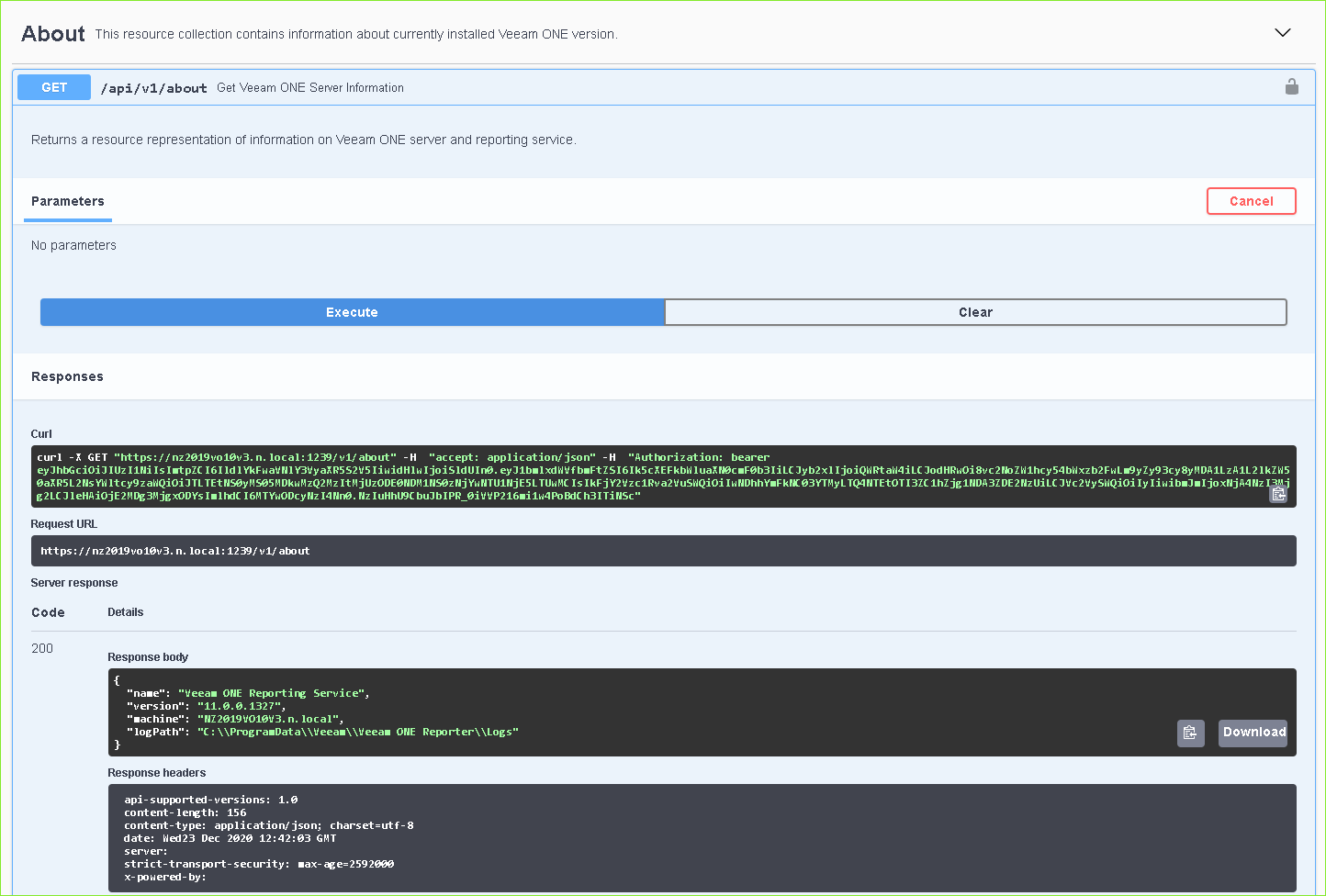Download the response body
The width and height of the screenshot is (1326, 896).
1253,733
